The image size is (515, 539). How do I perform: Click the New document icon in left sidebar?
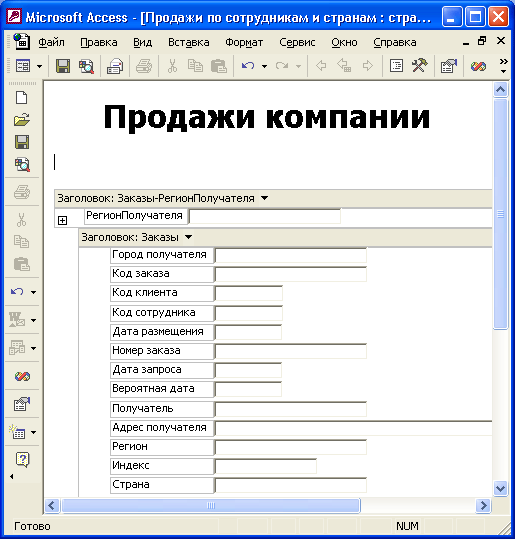coord(22,98)
